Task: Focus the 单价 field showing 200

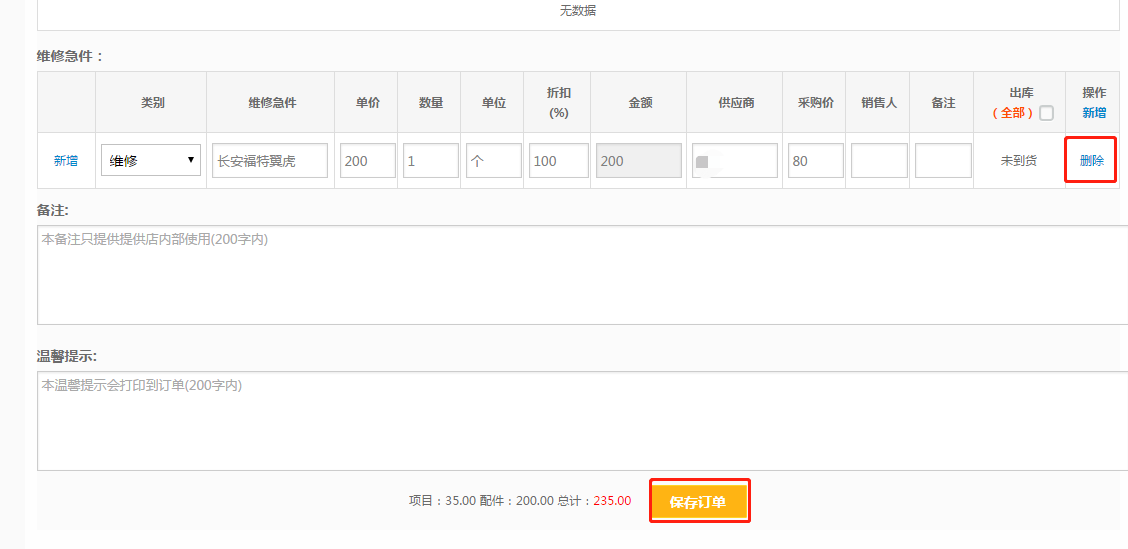Action: point(367,160)
